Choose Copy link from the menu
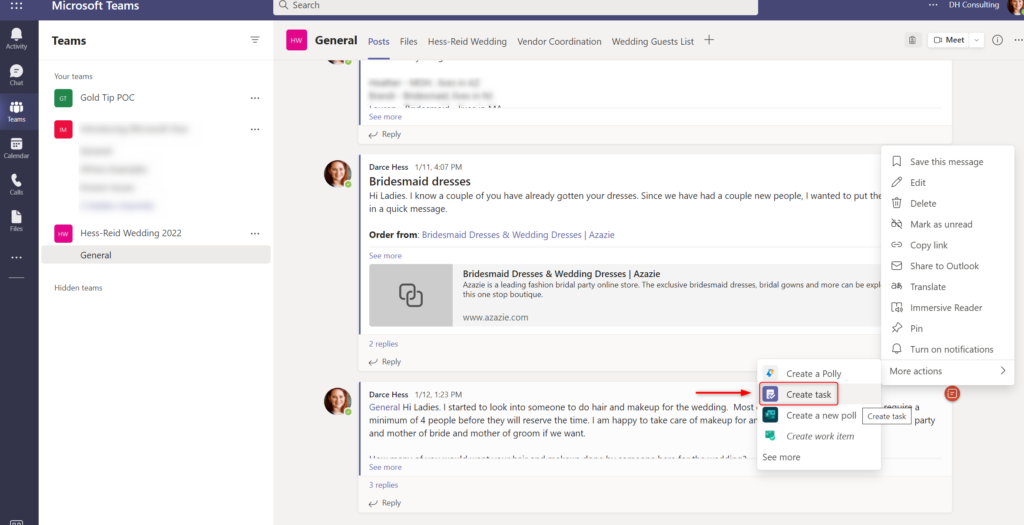The width and height of the screenshot is (1024, 525). 948,245
